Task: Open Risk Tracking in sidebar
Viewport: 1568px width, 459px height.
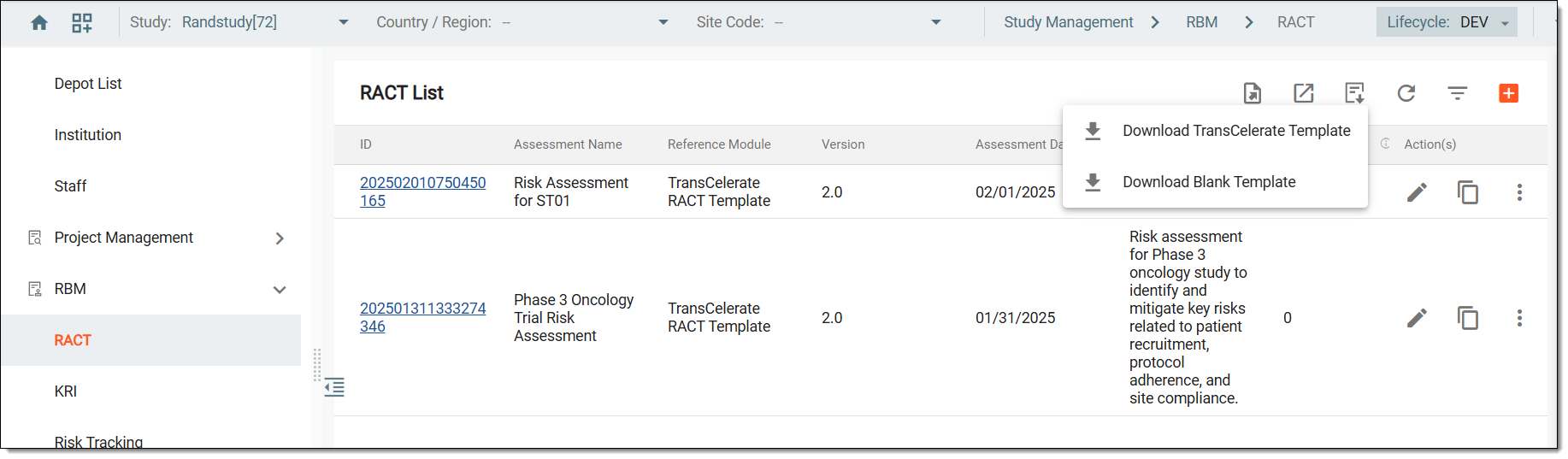Action: [x=98, y=442]
